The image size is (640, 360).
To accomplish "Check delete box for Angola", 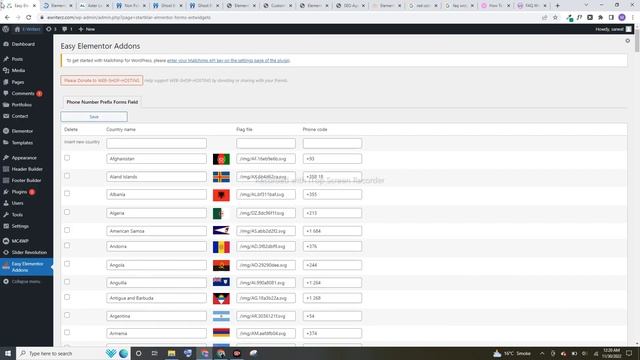I will tap(67, 264).
